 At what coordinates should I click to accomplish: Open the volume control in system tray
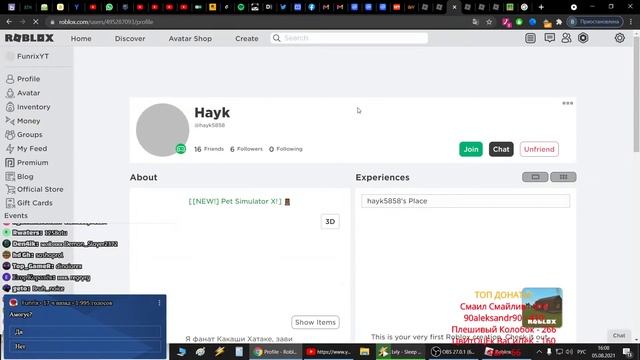(569, 351)
